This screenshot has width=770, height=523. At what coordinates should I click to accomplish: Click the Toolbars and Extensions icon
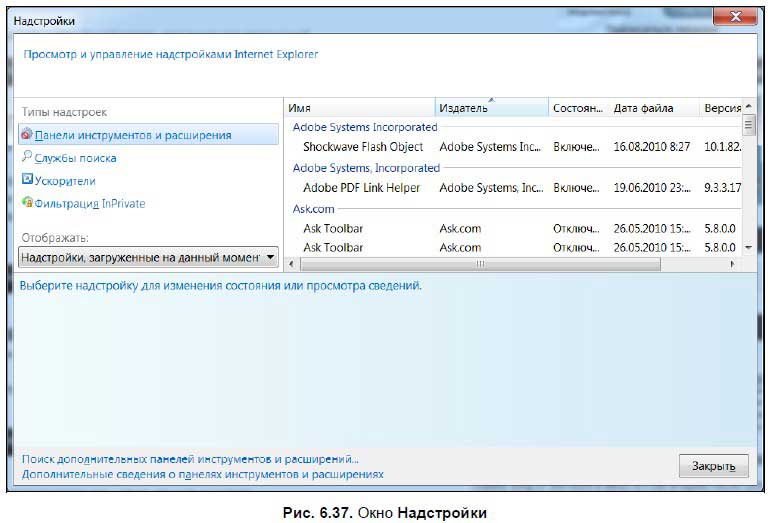click(27, 135)
